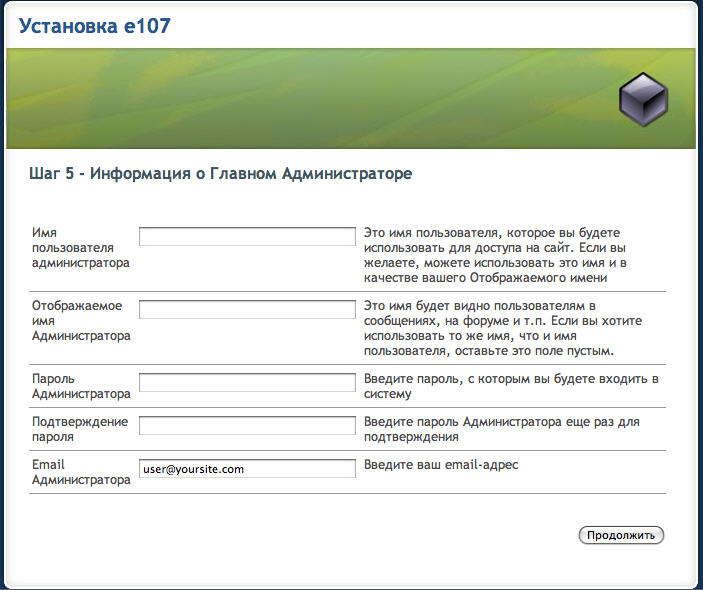Click the 'Введите пароль, с которым' hint
Viewport: 703px width, 590px height.
pos(511,386)
